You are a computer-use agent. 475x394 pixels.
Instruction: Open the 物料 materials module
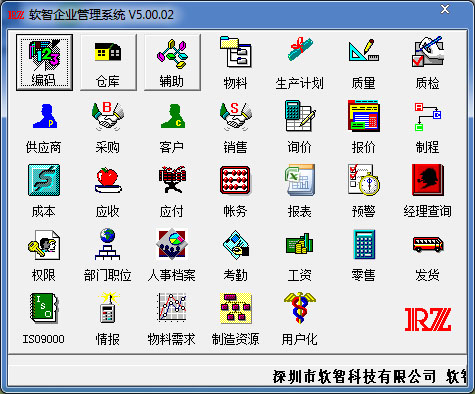coord(236,62)
